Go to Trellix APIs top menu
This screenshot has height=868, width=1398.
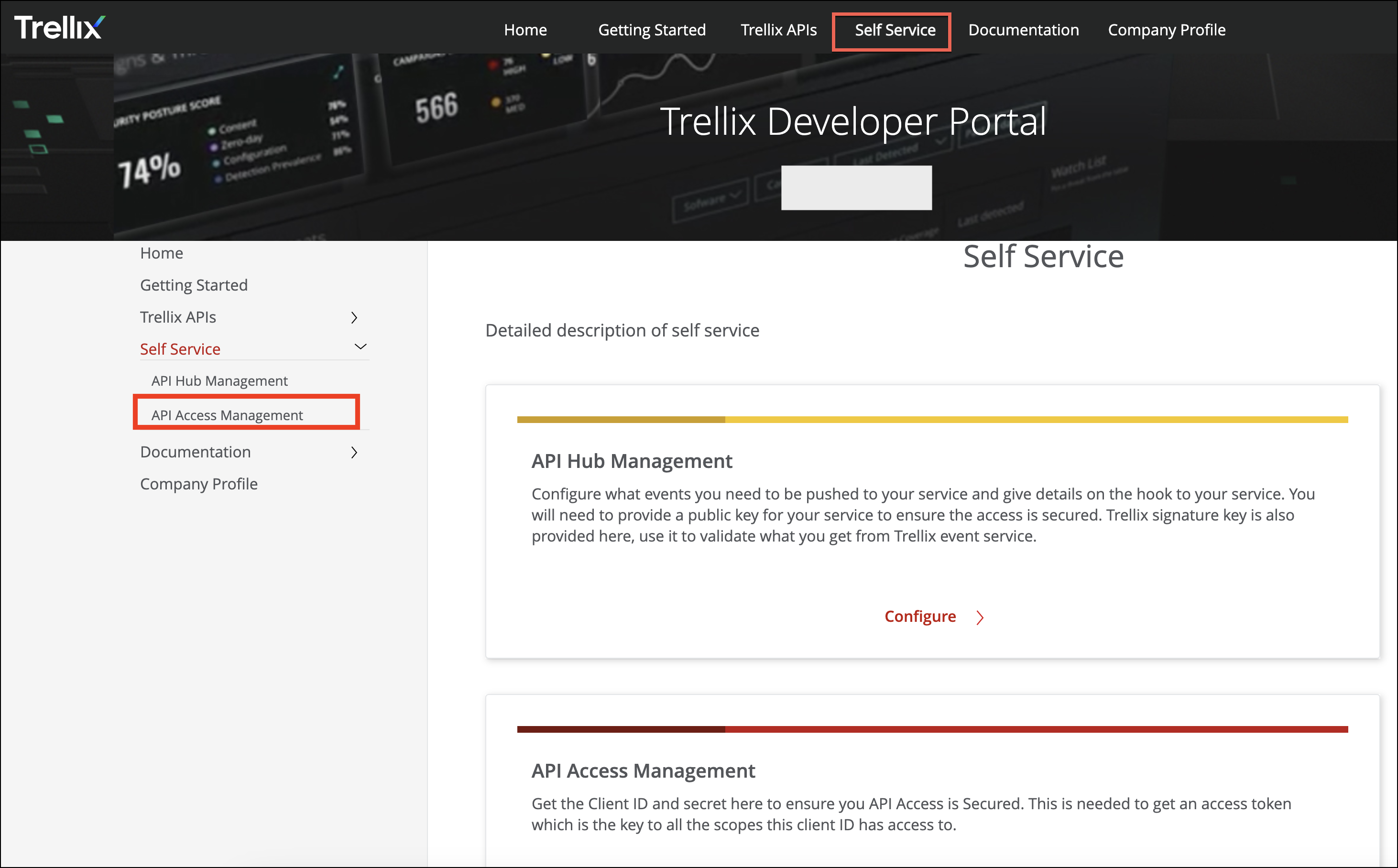click(778, 30)
